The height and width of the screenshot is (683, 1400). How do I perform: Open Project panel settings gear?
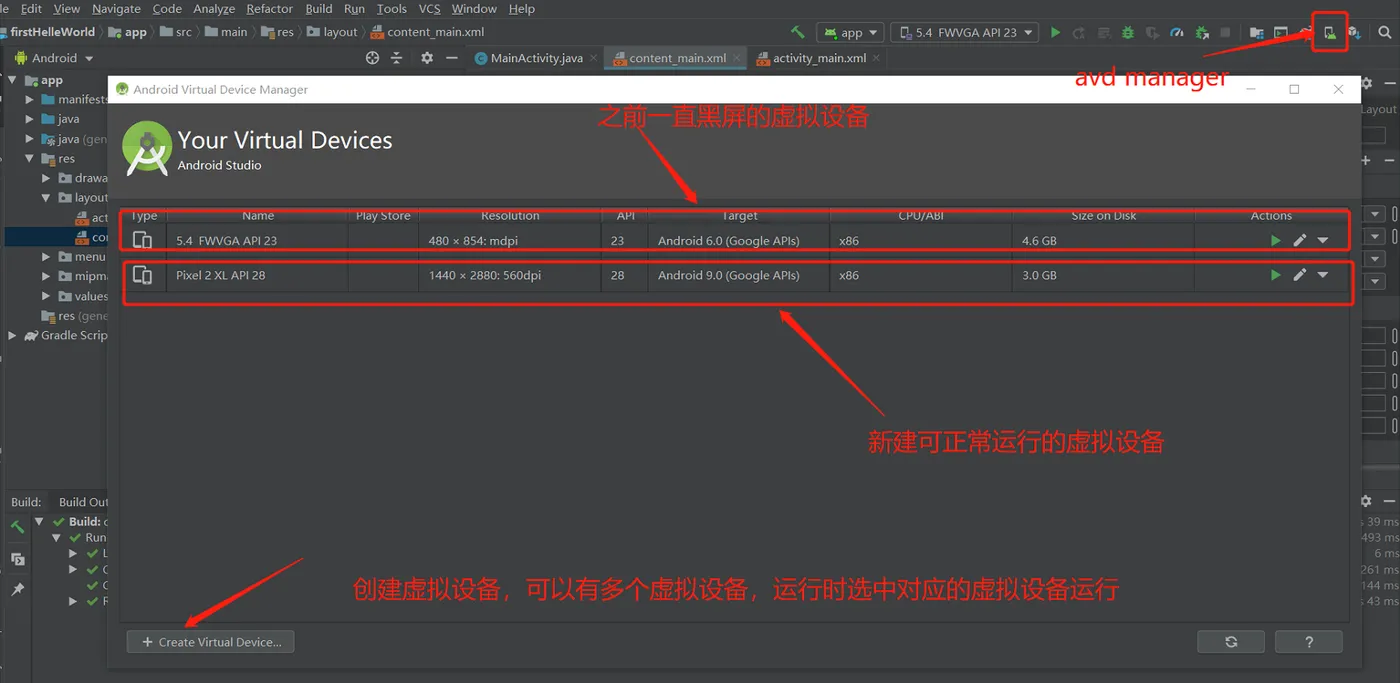click(427, 58)
